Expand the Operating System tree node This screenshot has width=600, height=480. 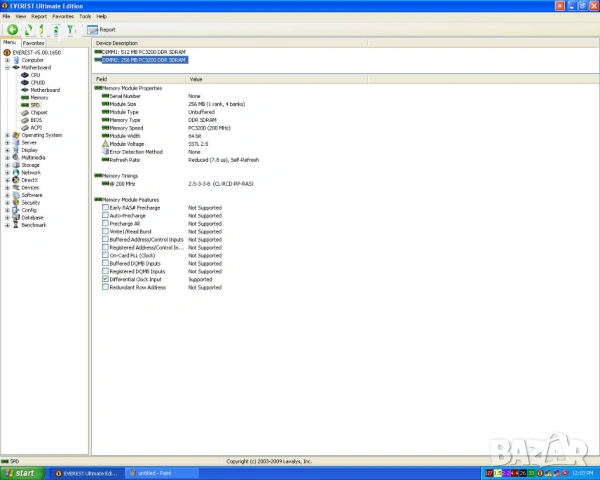pos(7,135)
